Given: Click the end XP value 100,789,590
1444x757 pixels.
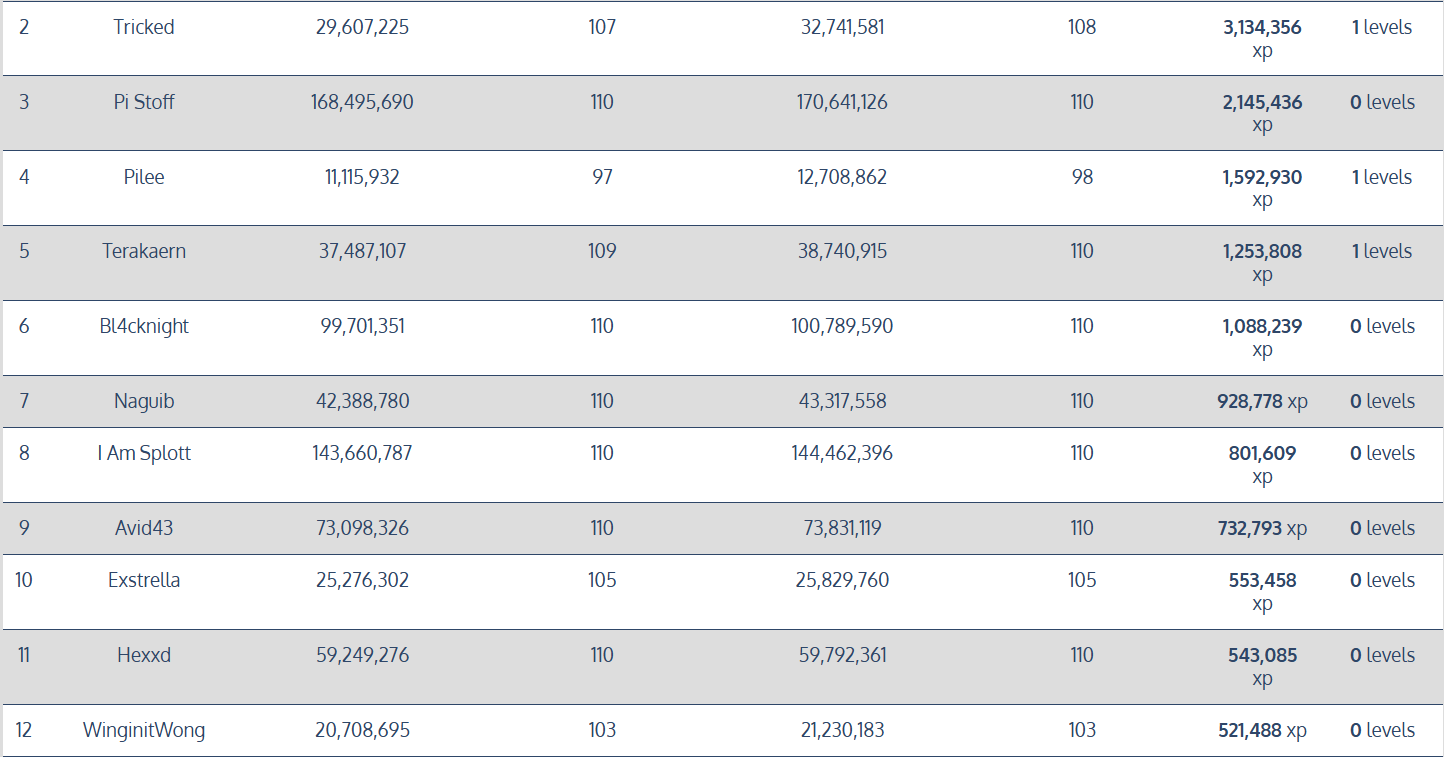Looking at the screenshot, I should click(x=842, y=326).
